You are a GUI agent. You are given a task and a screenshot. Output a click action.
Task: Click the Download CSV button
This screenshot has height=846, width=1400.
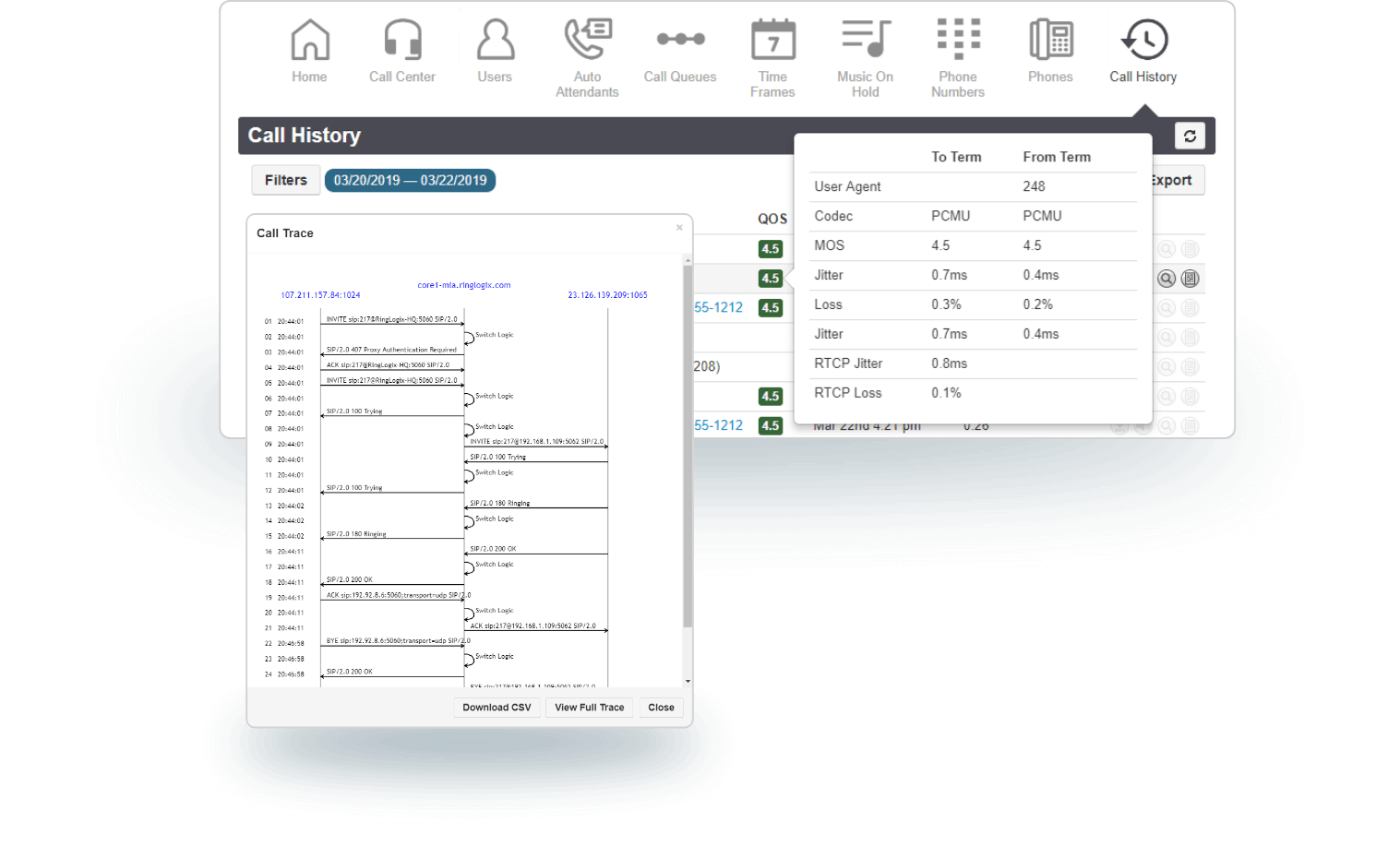tap(497, 707)
